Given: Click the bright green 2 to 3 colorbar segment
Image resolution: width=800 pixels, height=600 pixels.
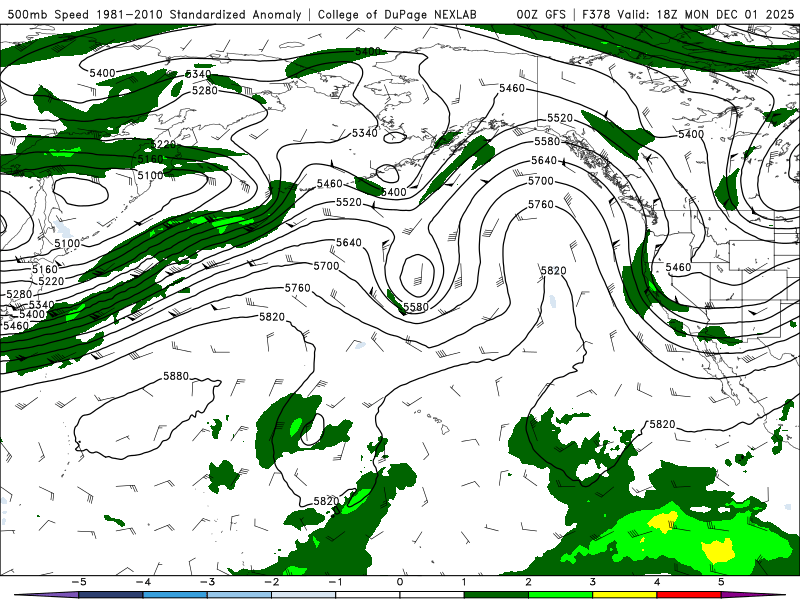Looking at the screenshot, I should [560, 595].
